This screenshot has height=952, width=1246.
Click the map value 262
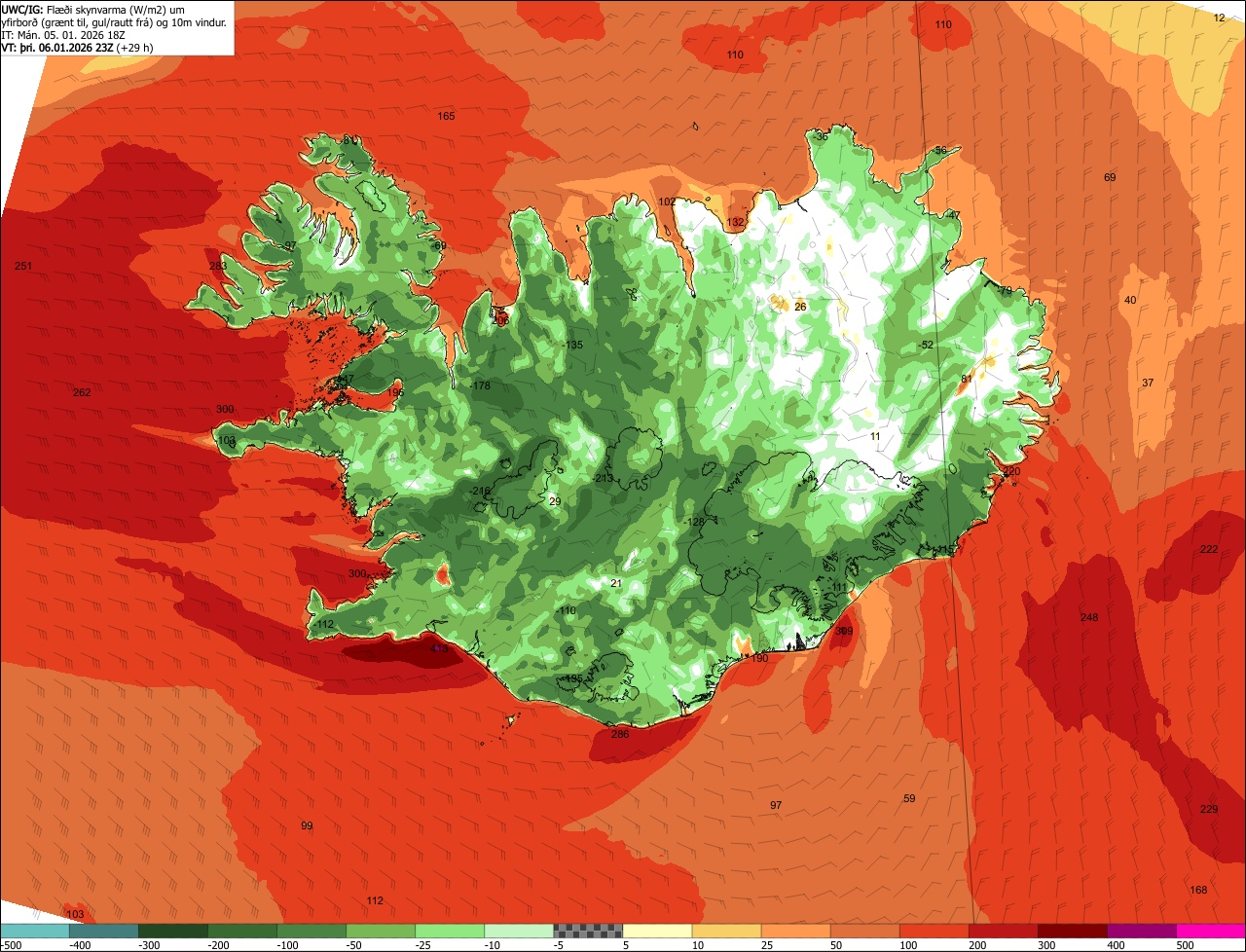point(82,392)
